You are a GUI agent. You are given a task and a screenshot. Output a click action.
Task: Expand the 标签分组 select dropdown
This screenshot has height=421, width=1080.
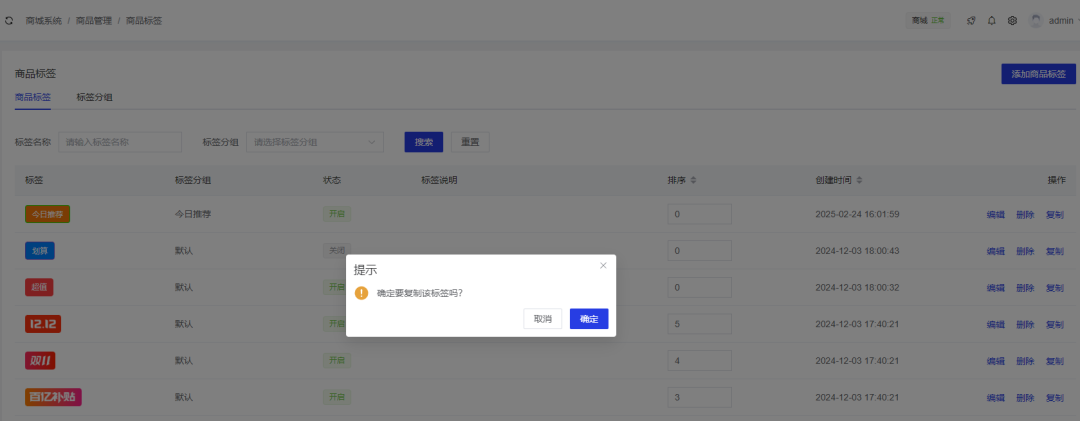(x=315, y=142)
